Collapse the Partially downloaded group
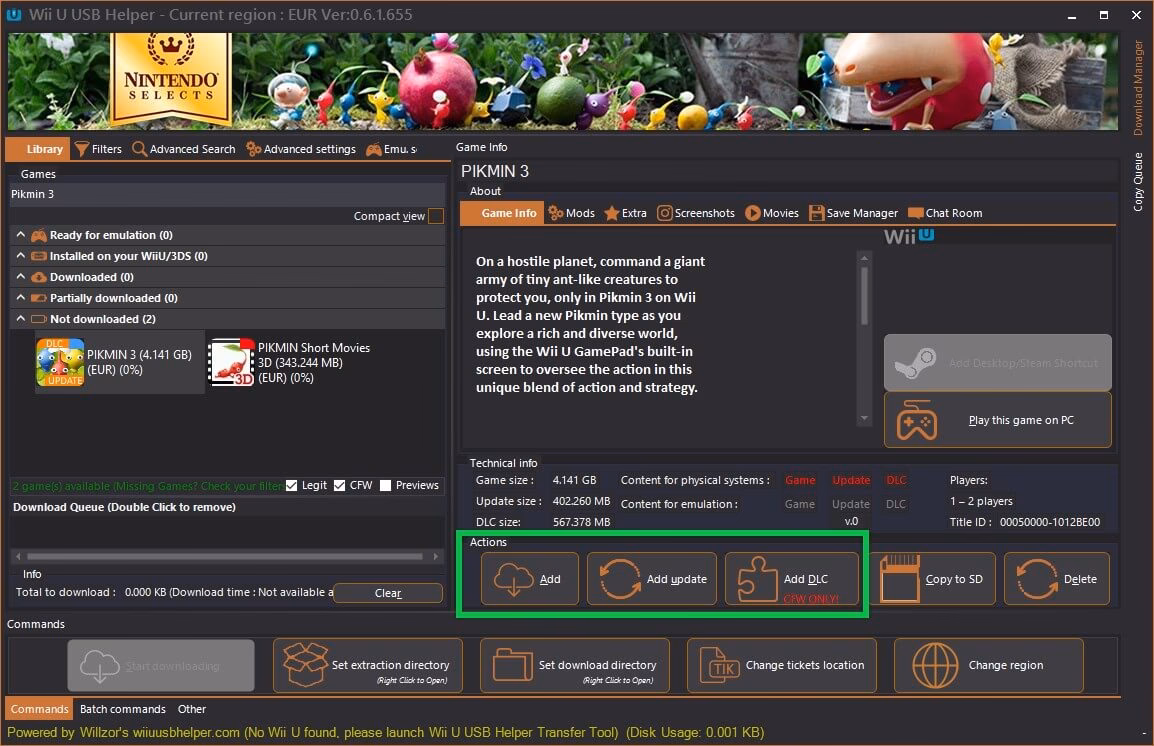The width and height of the screenshot is (1154, 746). pyautogui.click(x=21, y=297)
